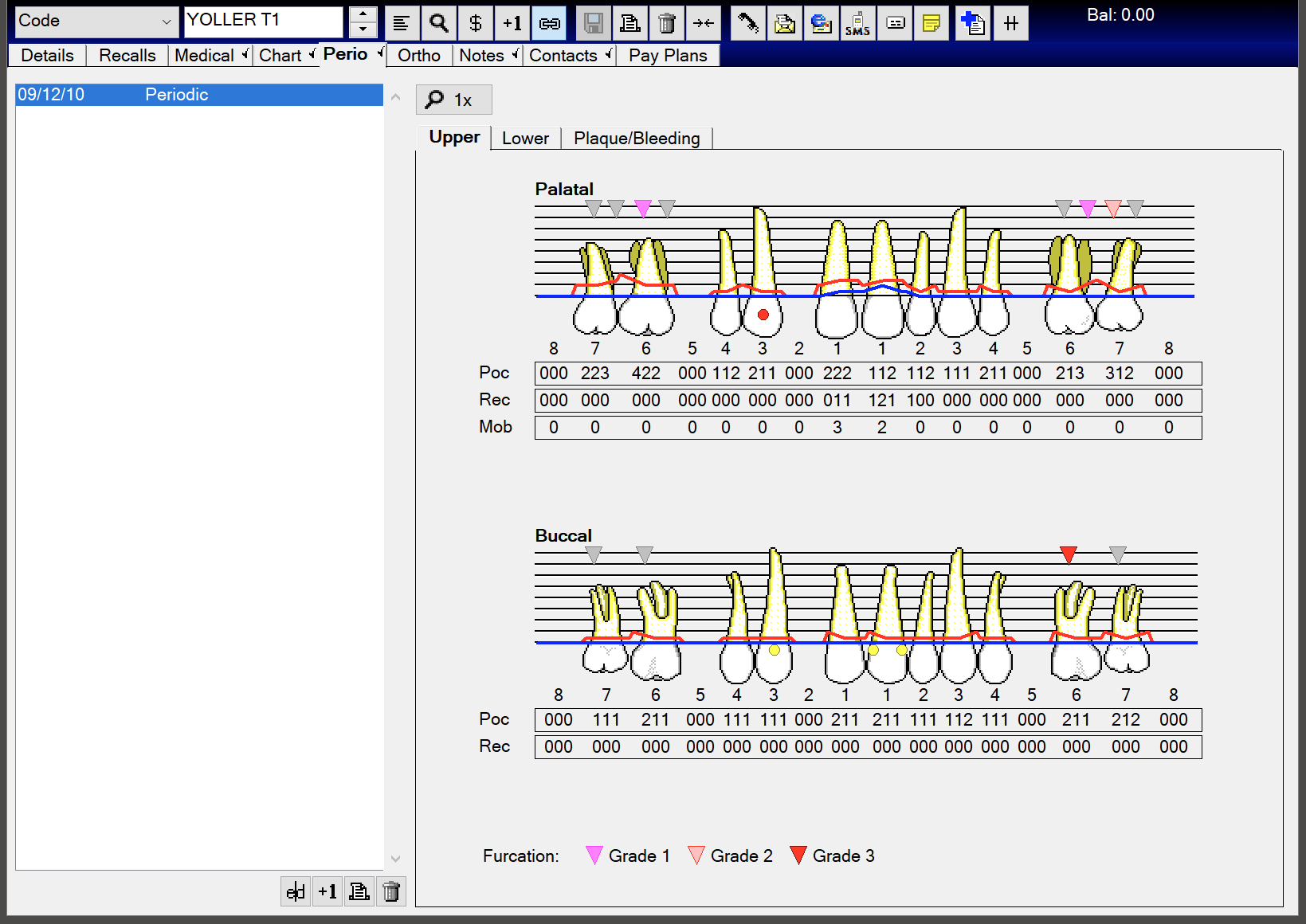Click the SMS messaging icon
1306x924 pixels.
858,22
